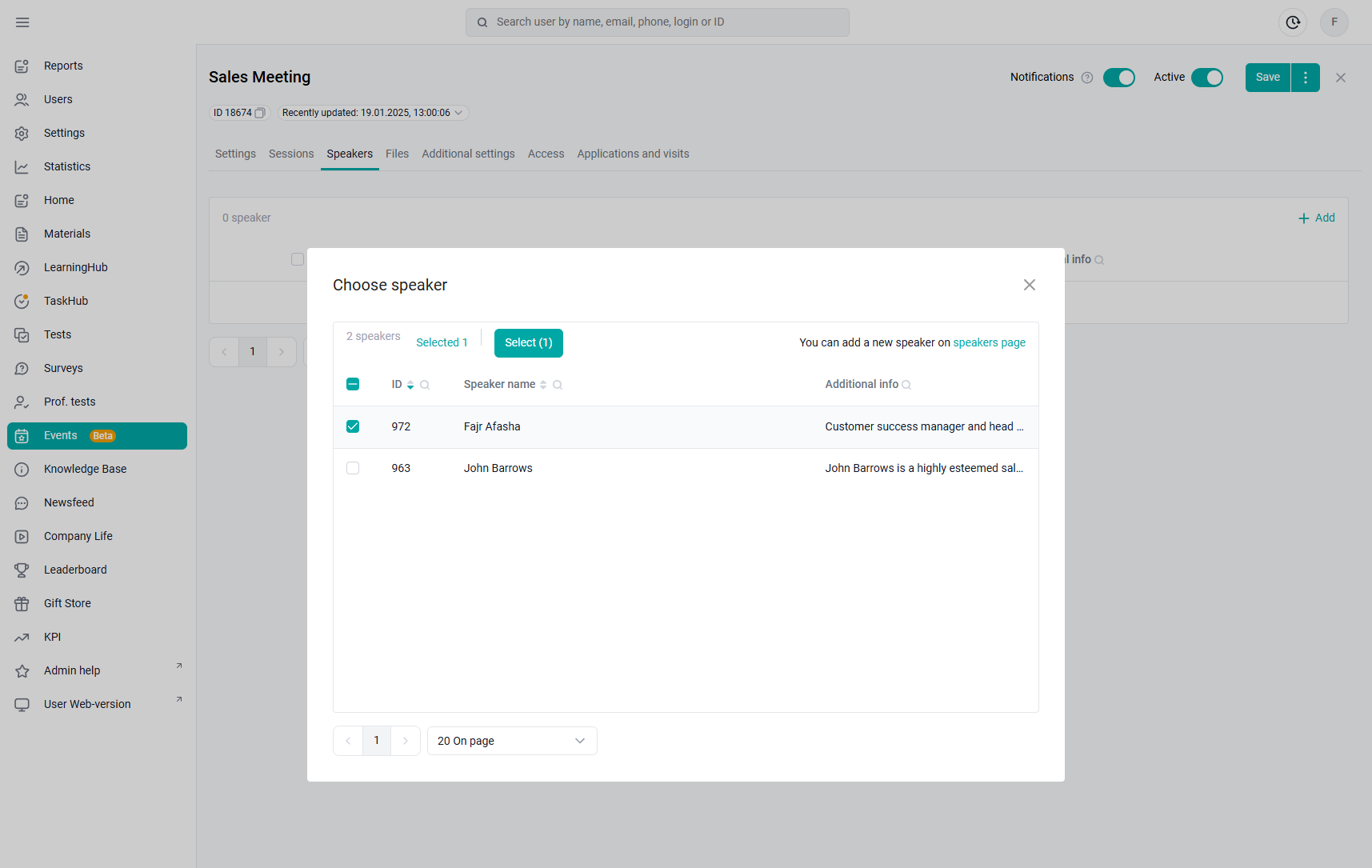Click the Add speaker link
The height and width of the screenshot is (868, 1372).
(x=1316, y=218)
